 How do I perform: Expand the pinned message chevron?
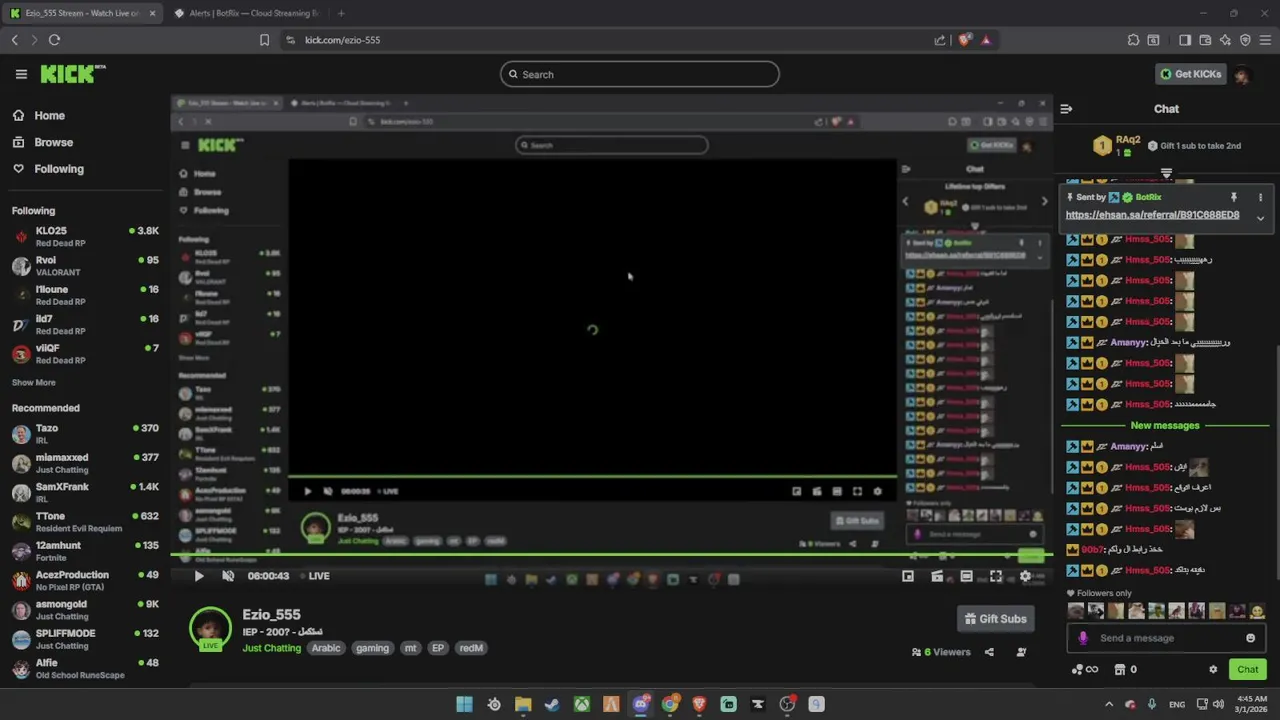pos(1260,218)
